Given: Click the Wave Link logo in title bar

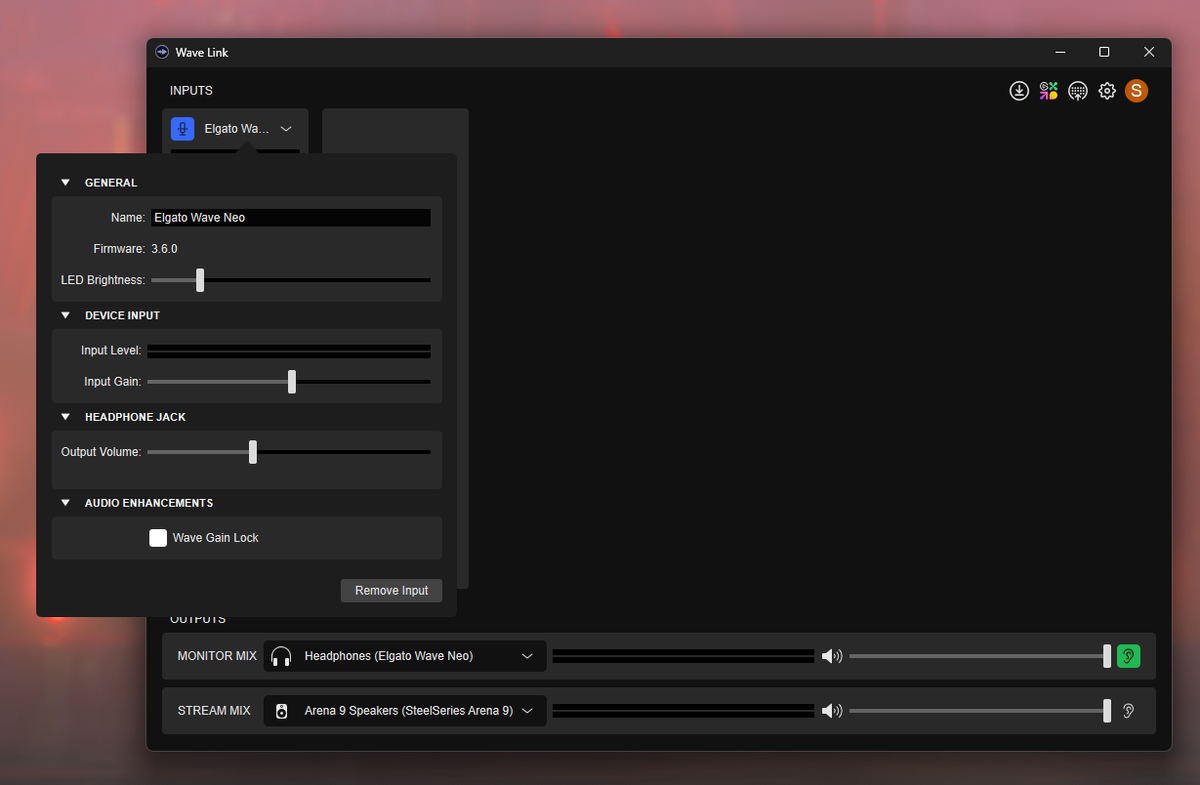Looking at the screenshot, I should click(163, 52).
